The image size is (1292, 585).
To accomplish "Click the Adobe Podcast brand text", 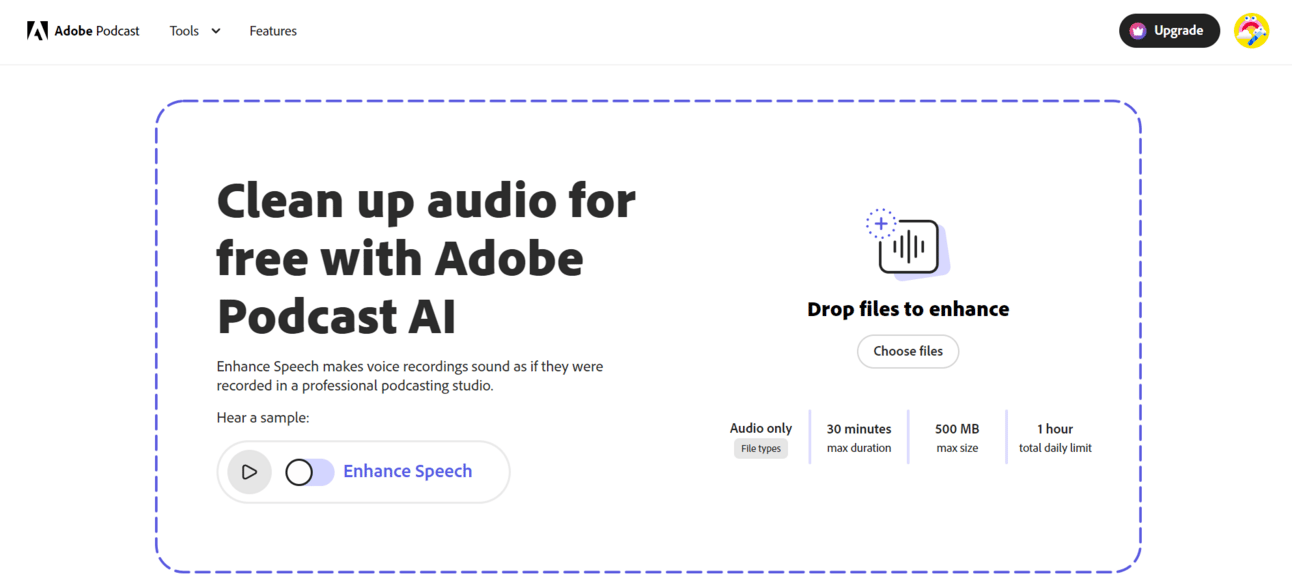I will click(97, 31).
